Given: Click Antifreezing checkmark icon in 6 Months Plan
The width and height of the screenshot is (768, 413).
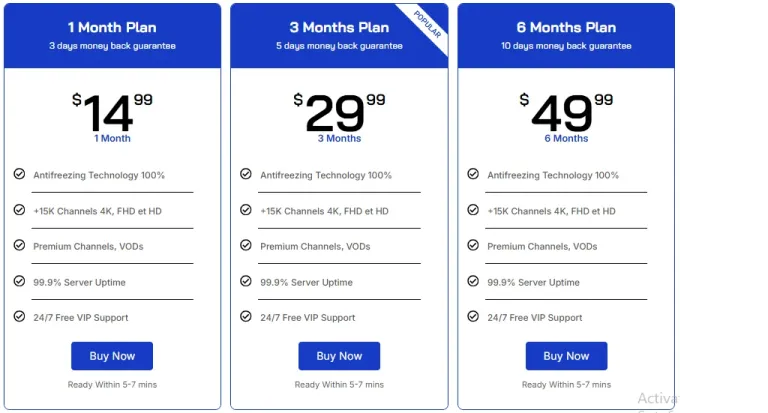Looking at the screenshot, I should (473, 174).
